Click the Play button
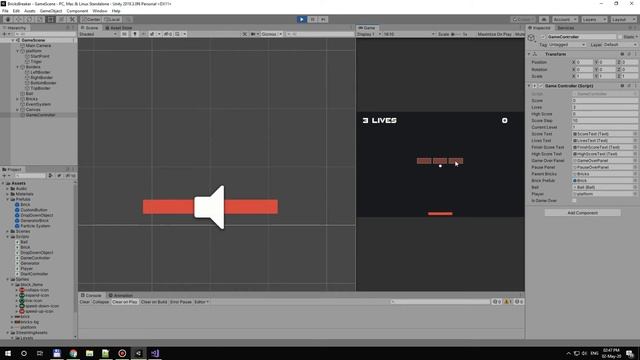640x360 pixels. [x=302, y=19]
